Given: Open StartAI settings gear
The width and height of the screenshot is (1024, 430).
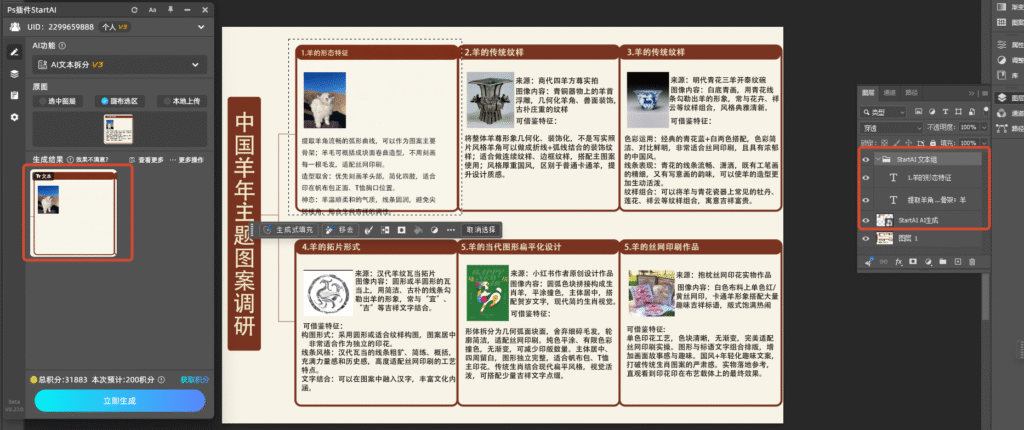Looking at the screenshot, I should (x=14, y=117).
